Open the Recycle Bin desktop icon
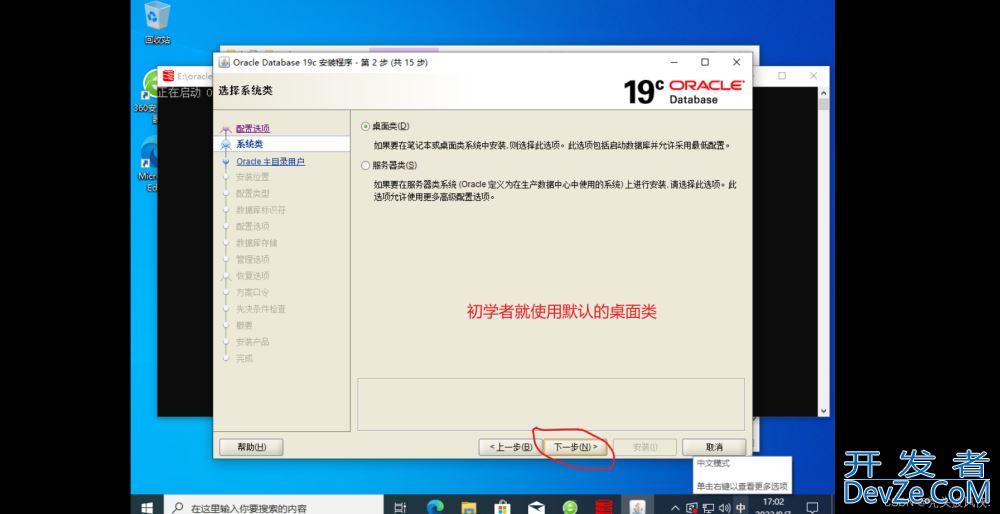The width and height of the screenshot is (1000, 514). click(157, 23)
